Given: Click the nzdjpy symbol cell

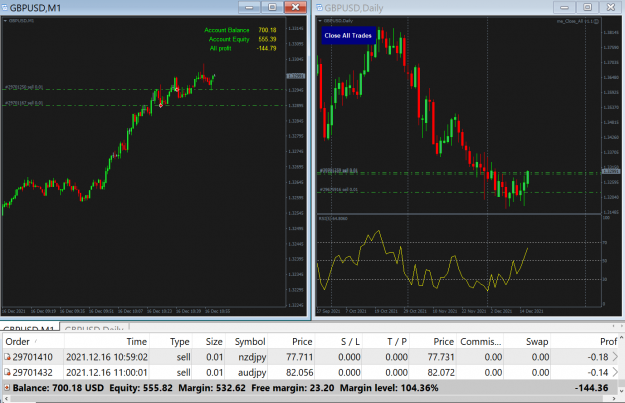Looking at the screenshot, I should [252, 357].
